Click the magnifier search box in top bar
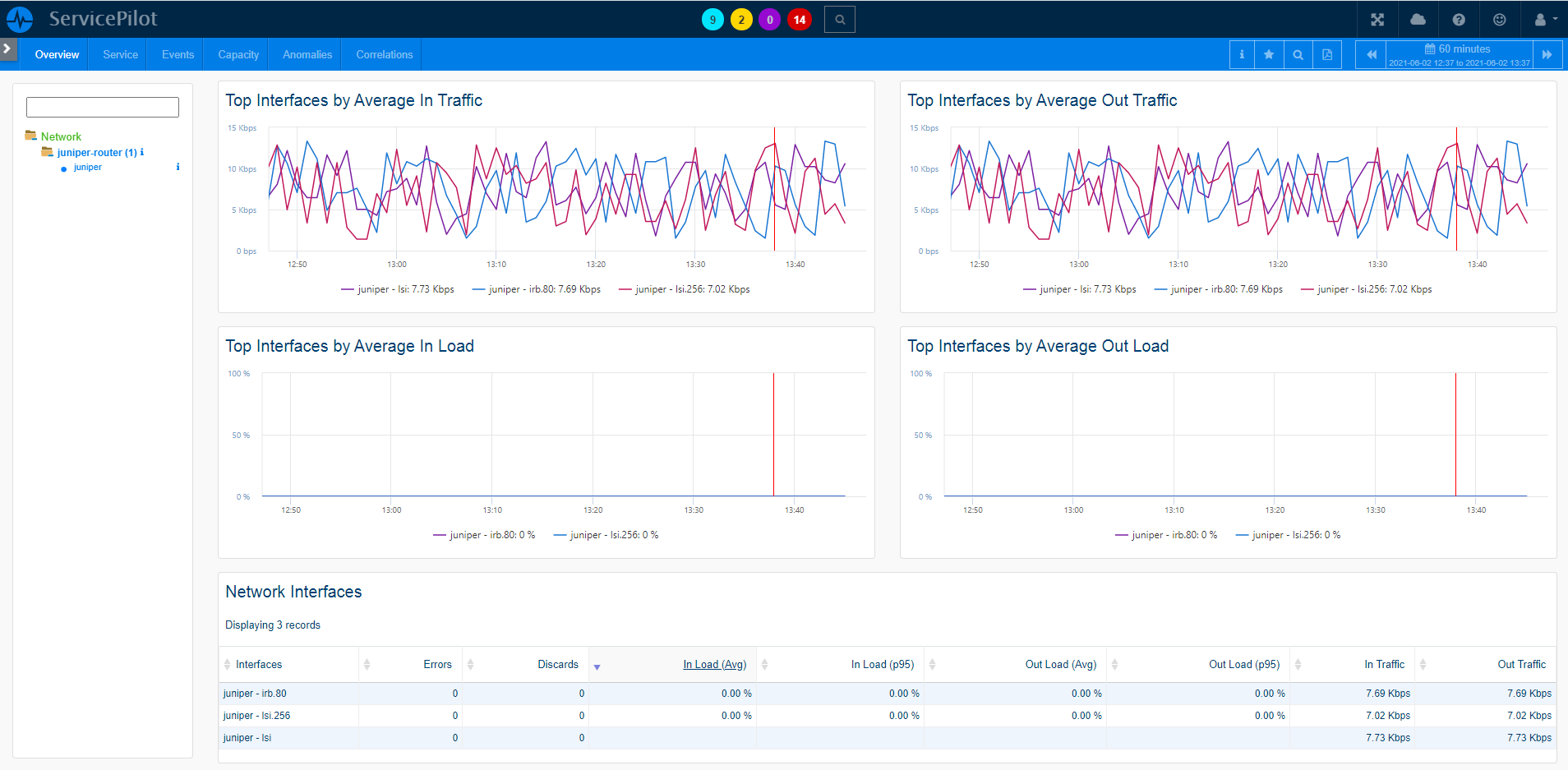1568x770 pixels. coord(839,20)
